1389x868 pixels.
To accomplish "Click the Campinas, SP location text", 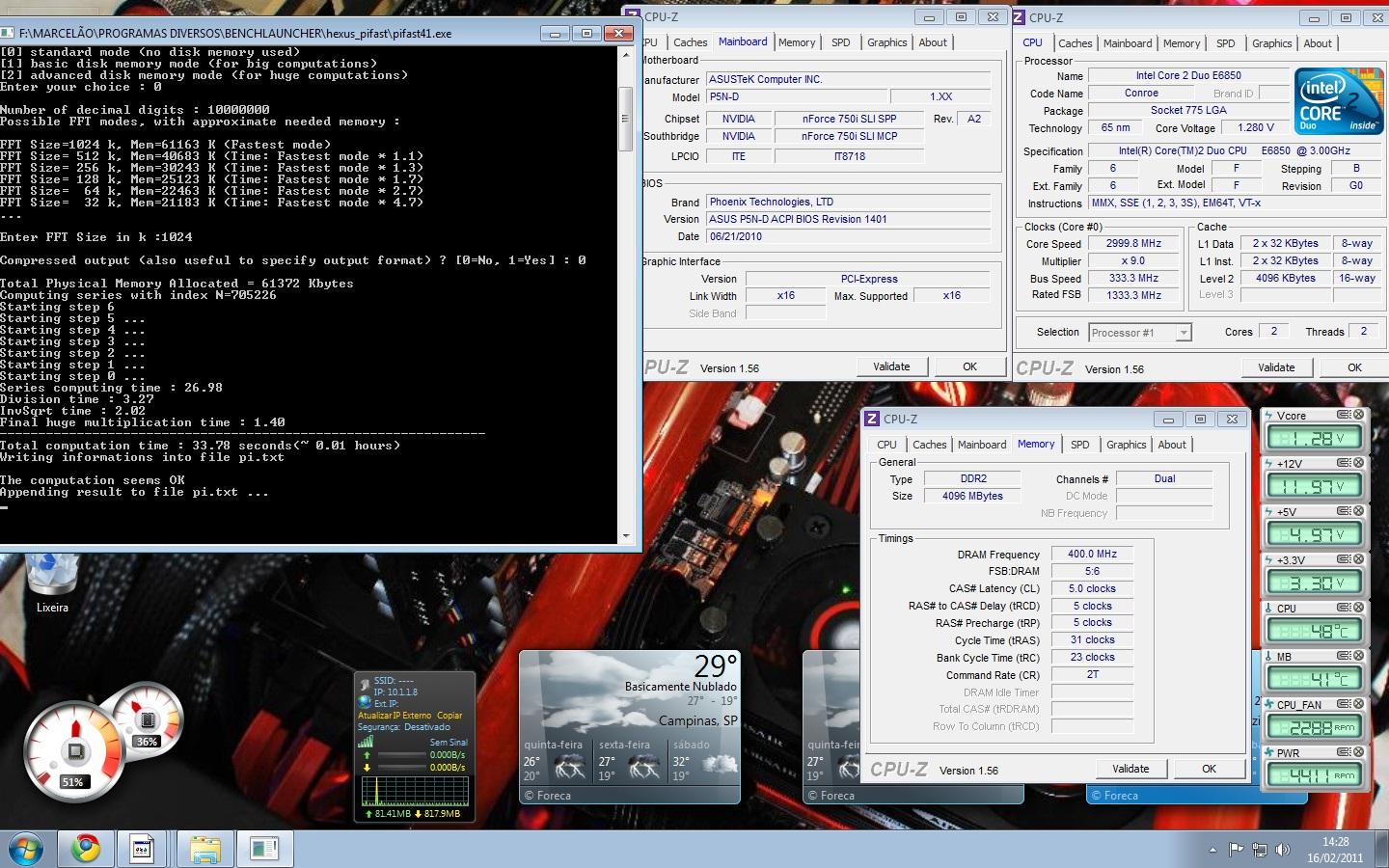I will point(697,720).
